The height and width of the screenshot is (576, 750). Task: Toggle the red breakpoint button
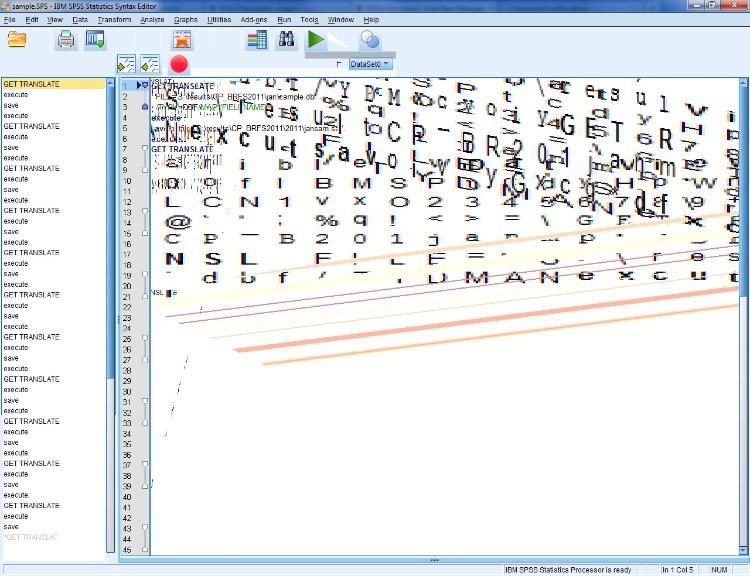click(x=179, y=64)
